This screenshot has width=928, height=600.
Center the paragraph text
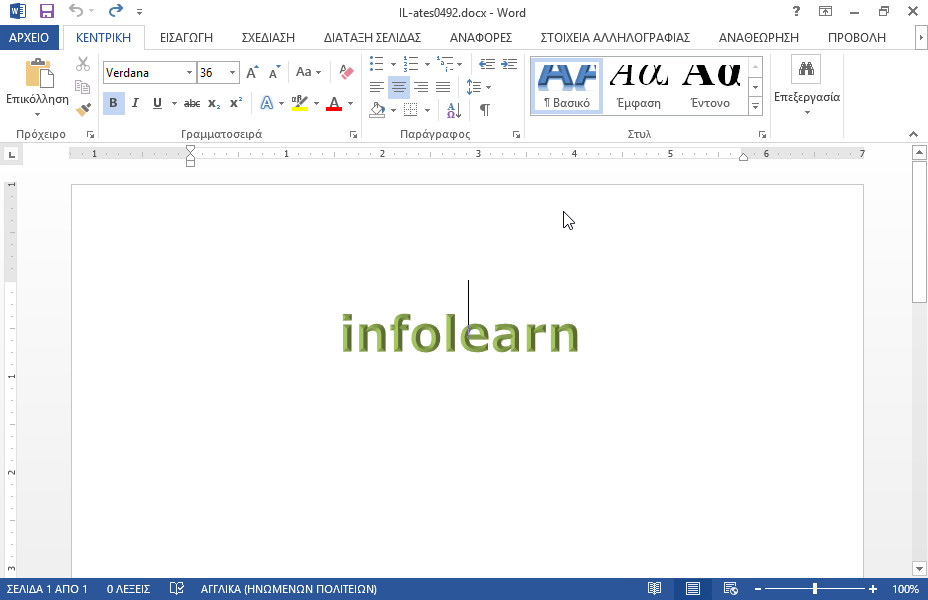(399, 88)
